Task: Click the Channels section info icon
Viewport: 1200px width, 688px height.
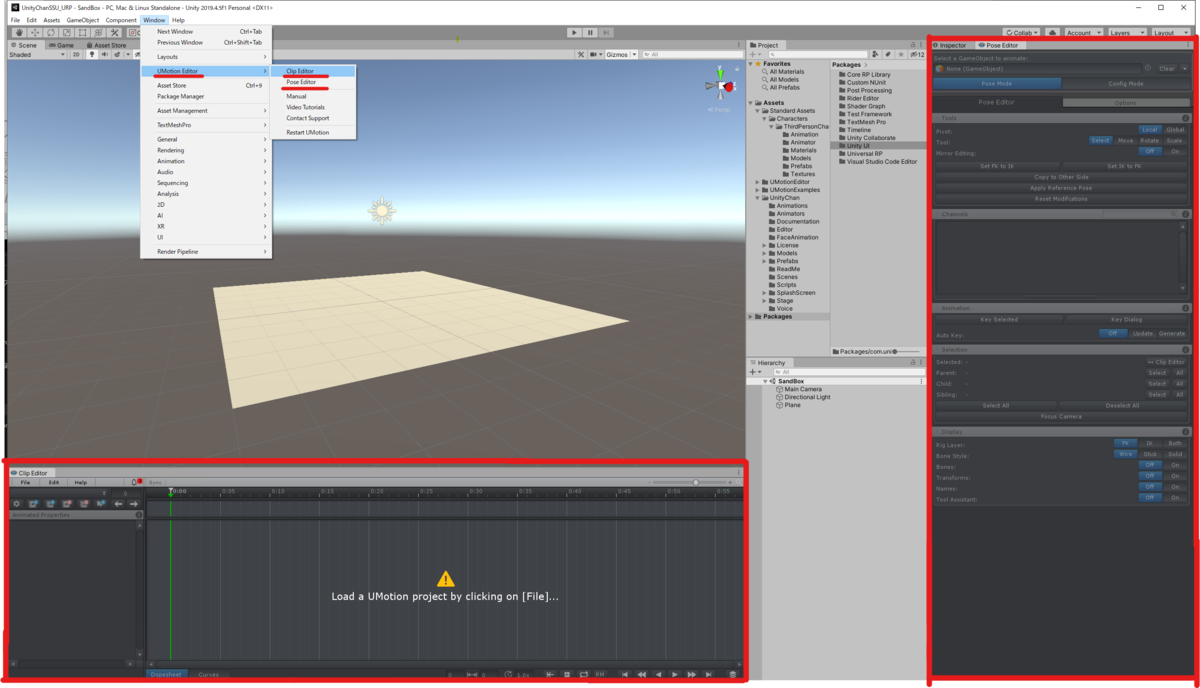Action: click(x=1186, y=214)
